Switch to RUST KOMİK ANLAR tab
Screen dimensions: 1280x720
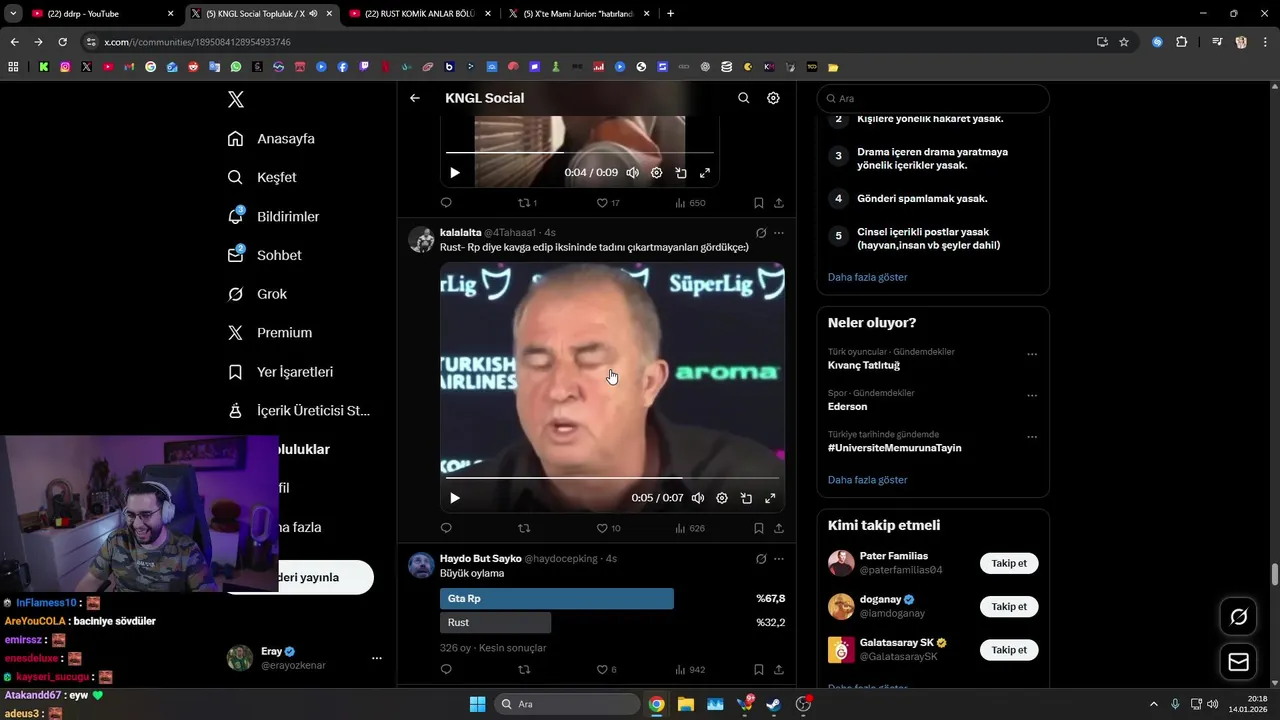[420, 14]
